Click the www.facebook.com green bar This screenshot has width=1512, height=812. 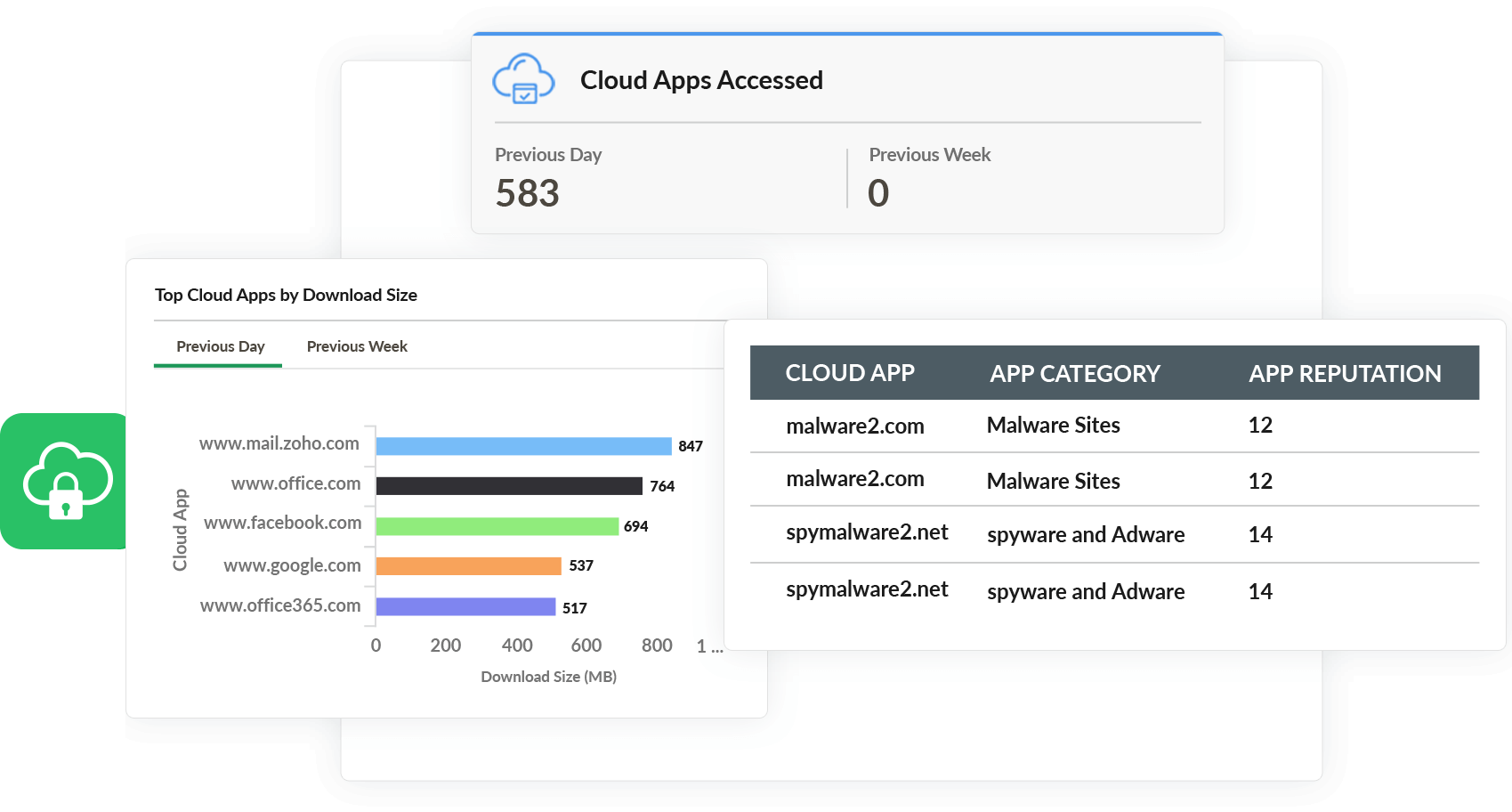(497, 525)
